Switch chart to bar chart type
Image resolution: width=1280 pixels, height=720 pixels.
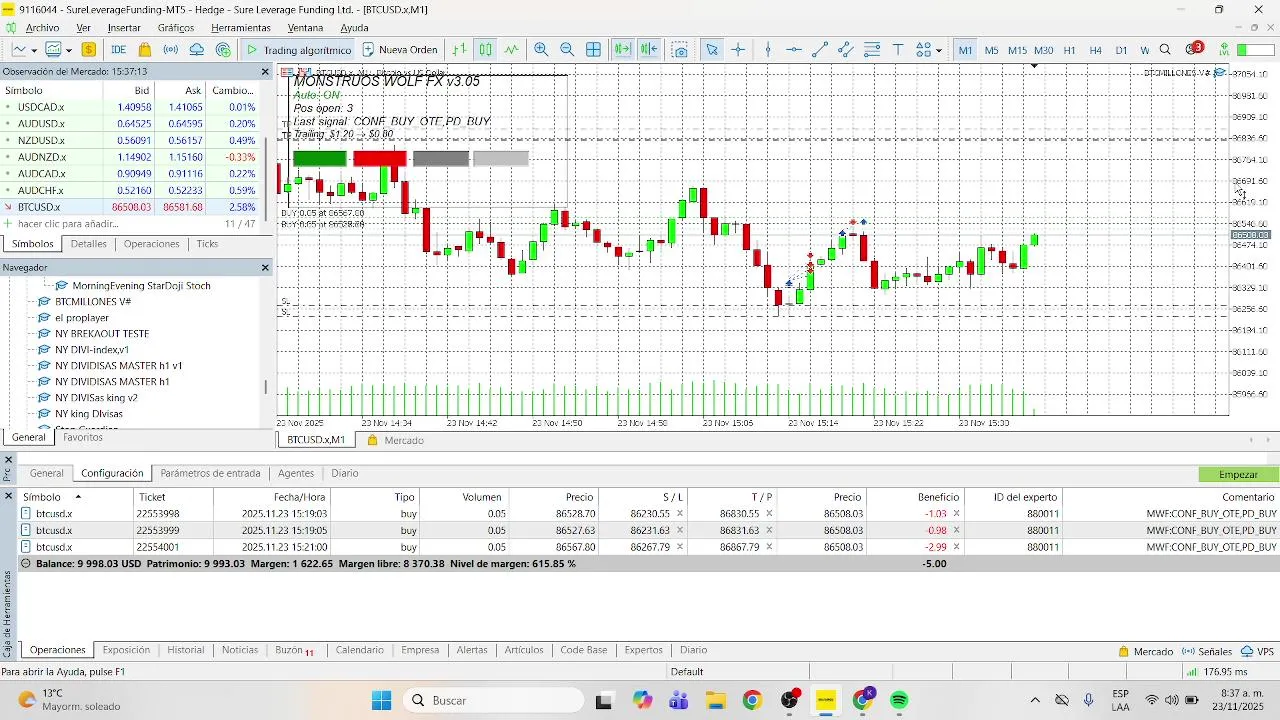(x=459, y=49)
